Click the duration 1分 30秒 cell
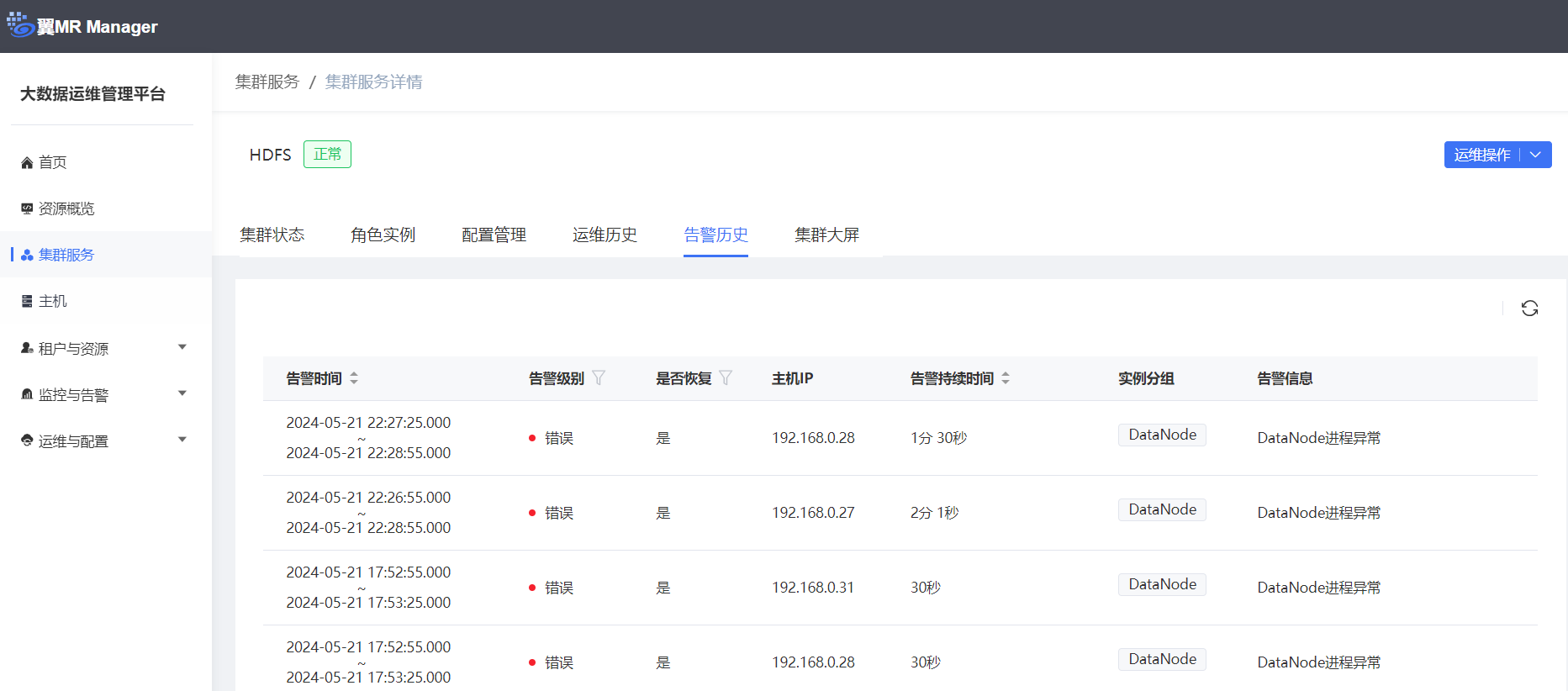1568x691 pixels. pyautogui.click(x=939, y=438)
